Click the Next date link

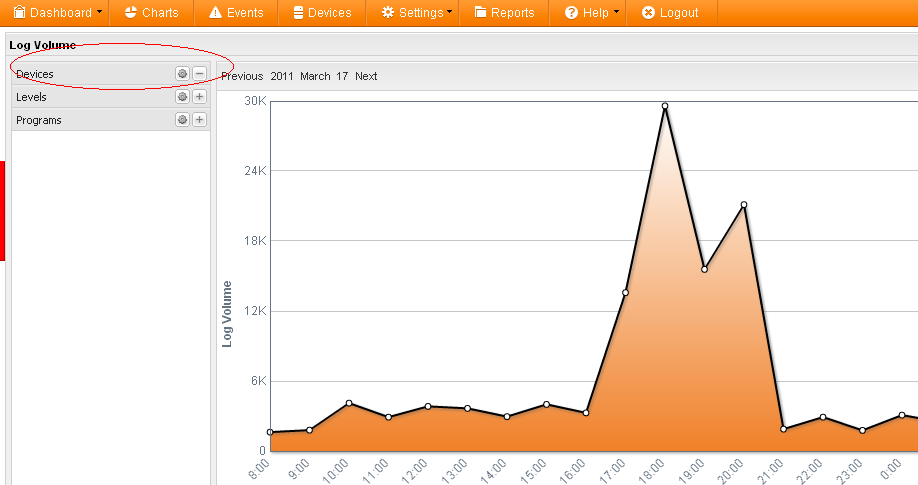tap(366, 76)
